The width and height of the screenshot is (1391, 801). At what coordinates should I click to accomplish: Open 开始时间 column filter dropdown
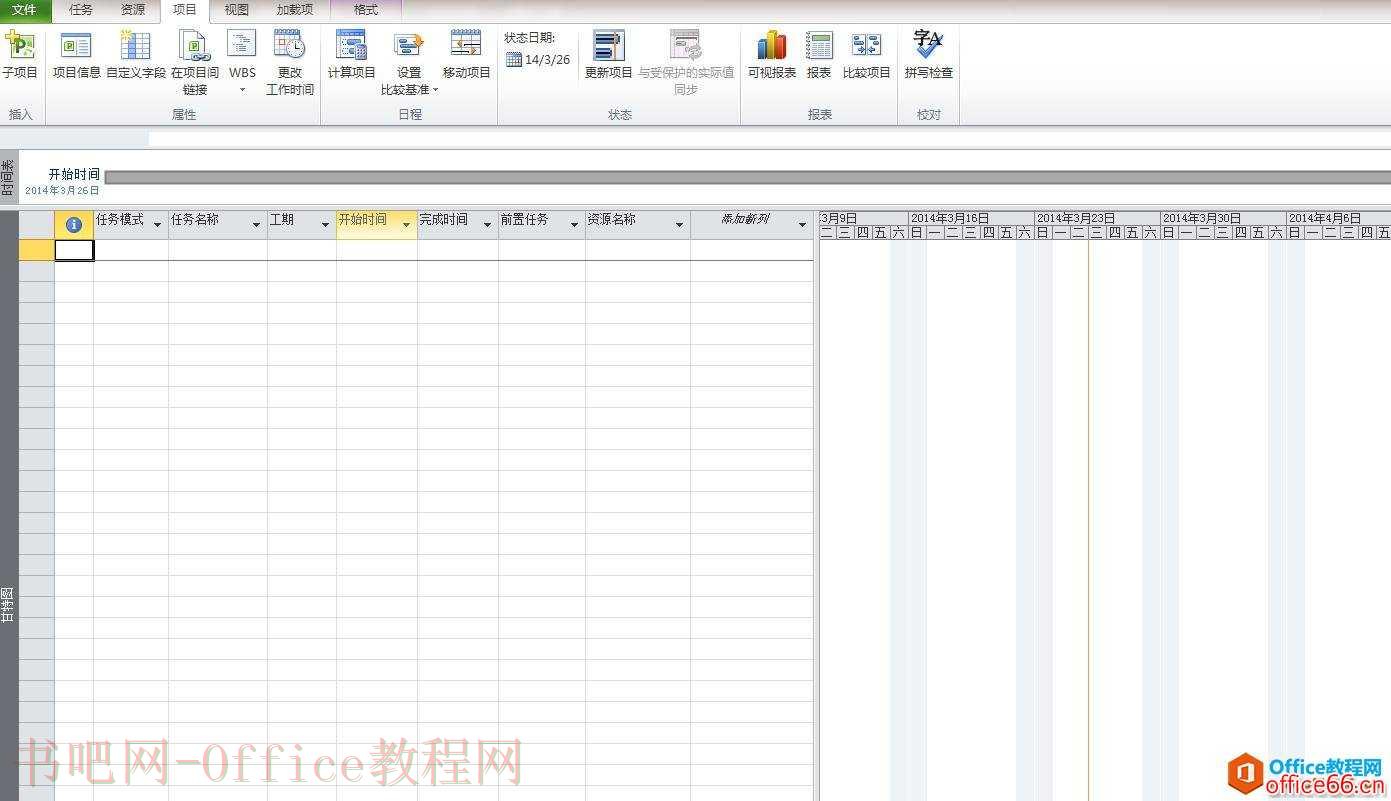406,225
